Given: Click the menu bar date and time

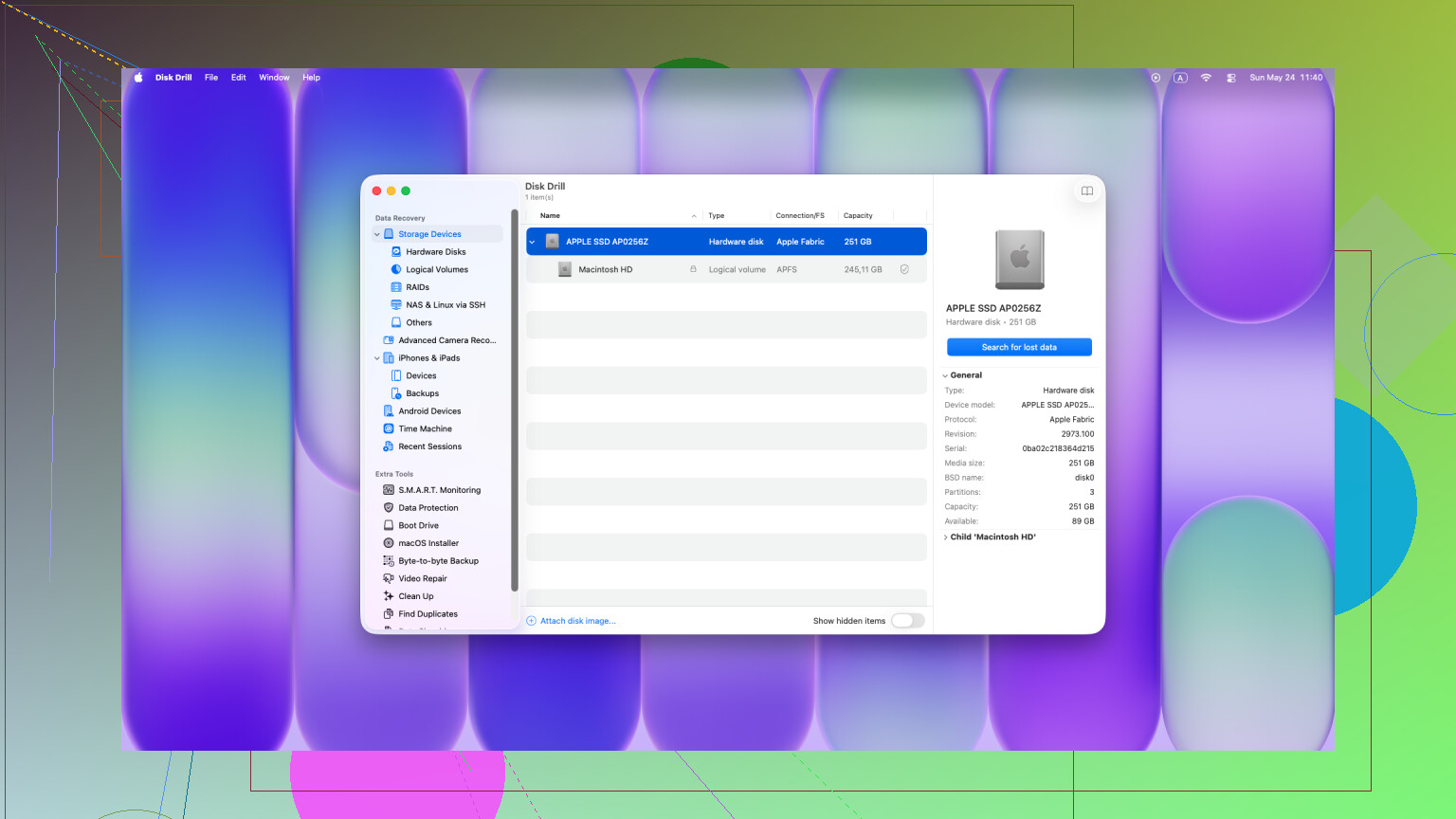Looking at the screenshot, I should [1285, 78].
